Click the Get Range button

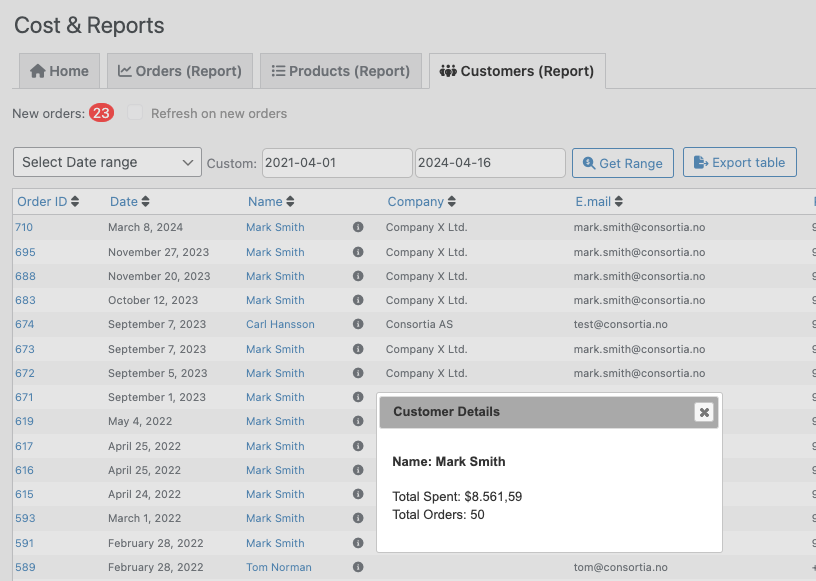point(623,163)
